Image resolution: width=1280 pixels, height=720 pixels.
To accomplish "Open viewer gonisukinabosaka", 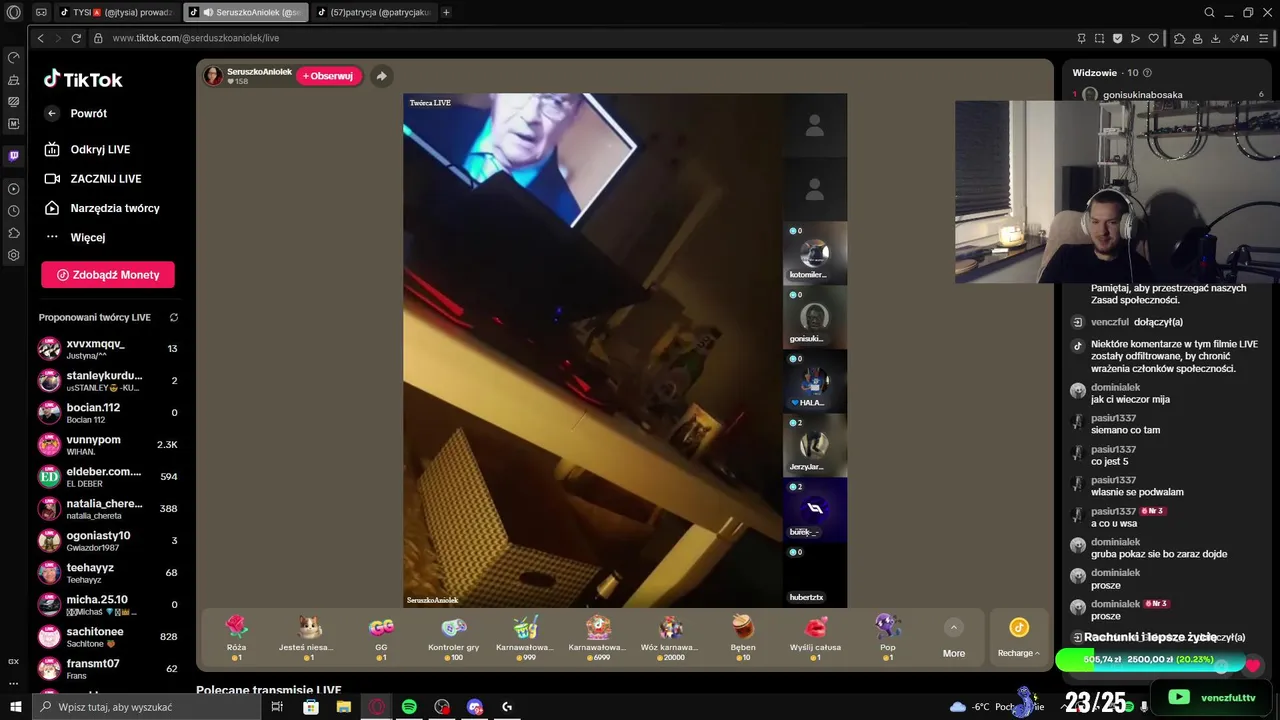I will pos(1142,95).
